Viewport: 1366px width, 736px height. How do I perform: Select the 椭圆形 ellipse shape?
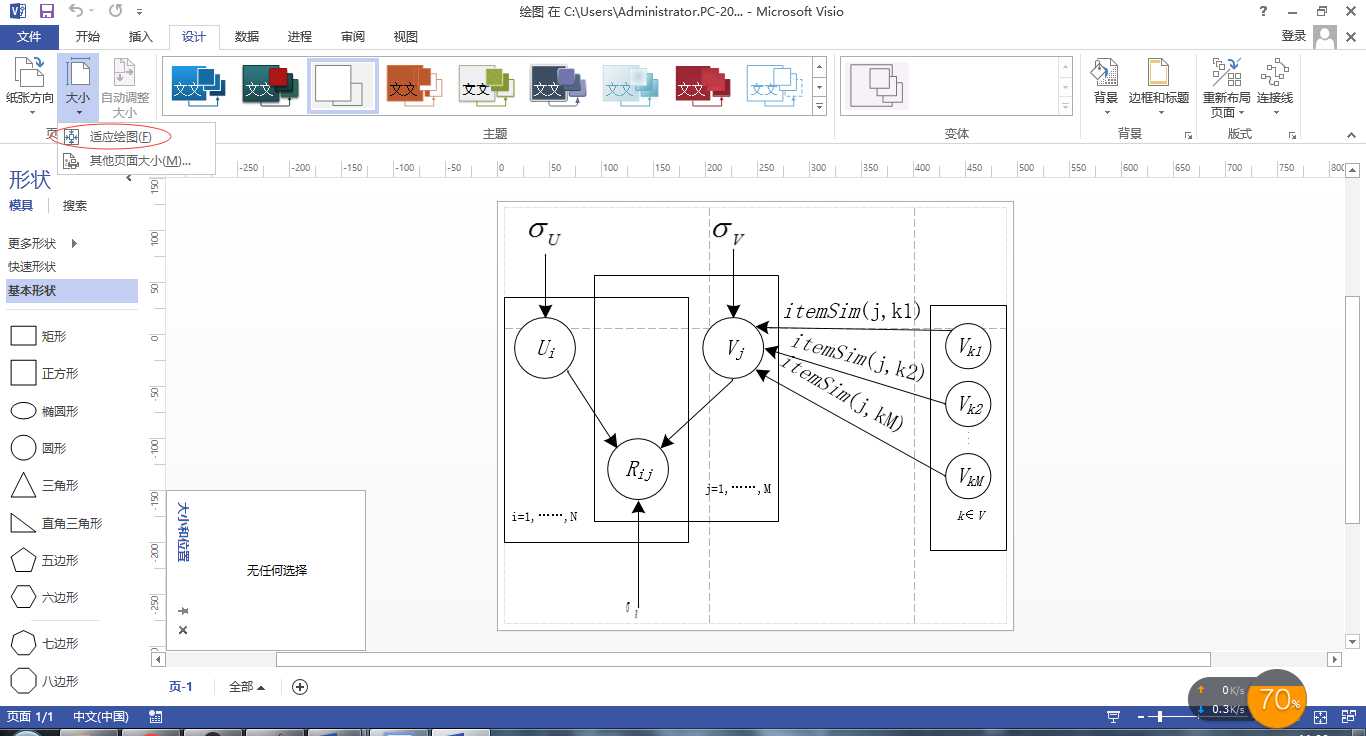(x=44, y=411)
